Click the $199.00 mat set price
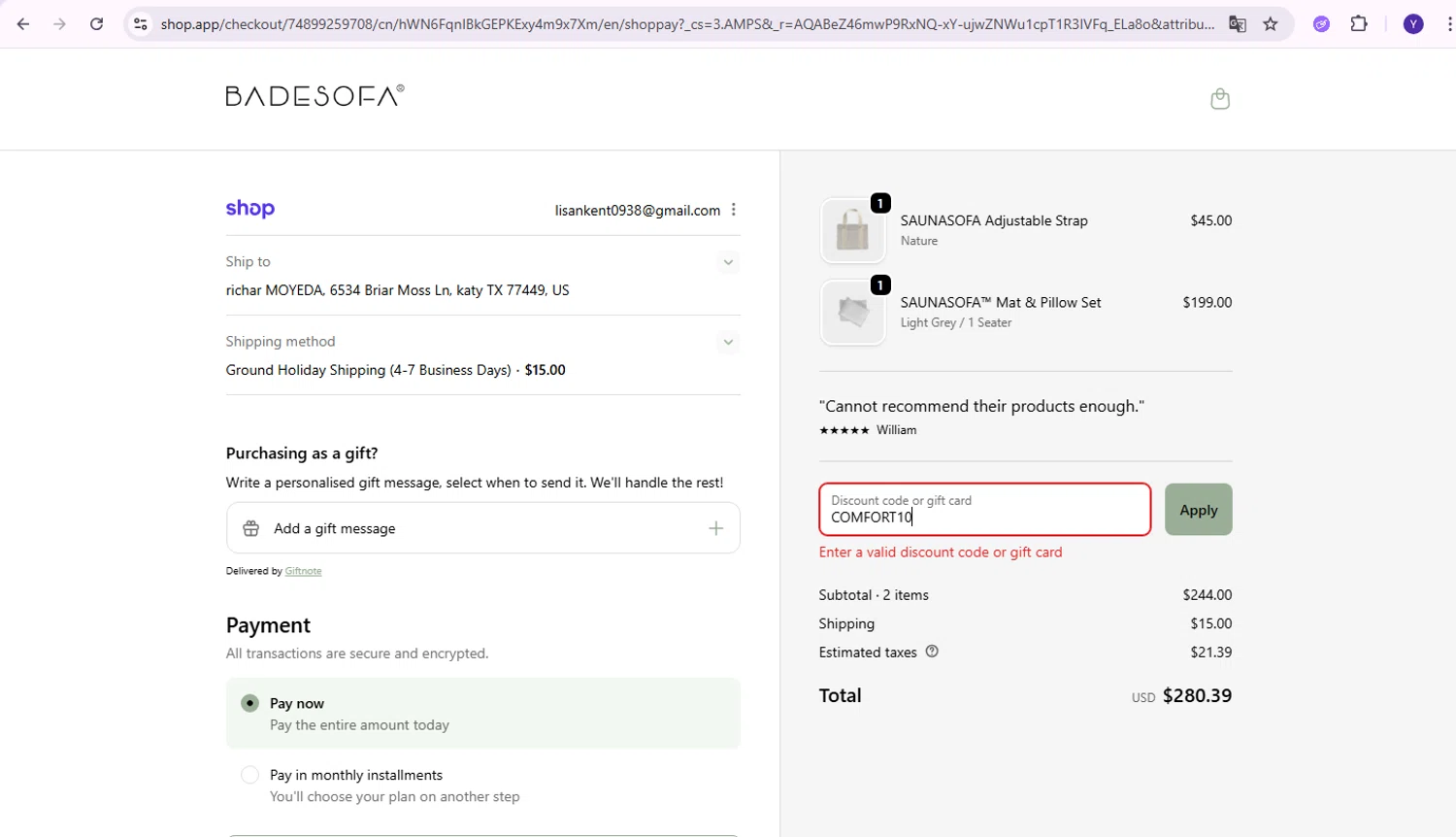The width and height of the screenshot is (1456, 837). [1208, 302]
